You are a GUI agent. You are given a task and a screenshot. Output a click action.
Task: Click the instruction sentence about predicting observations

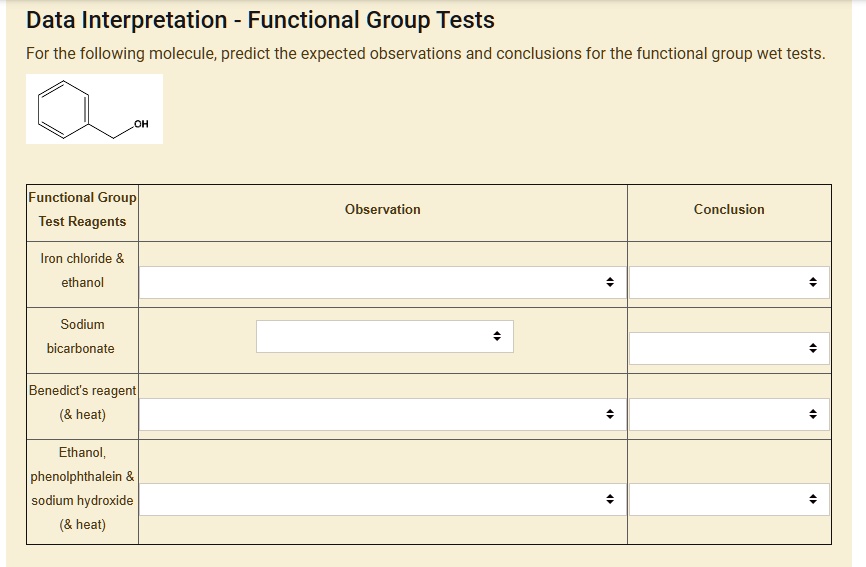click(426, 54)
